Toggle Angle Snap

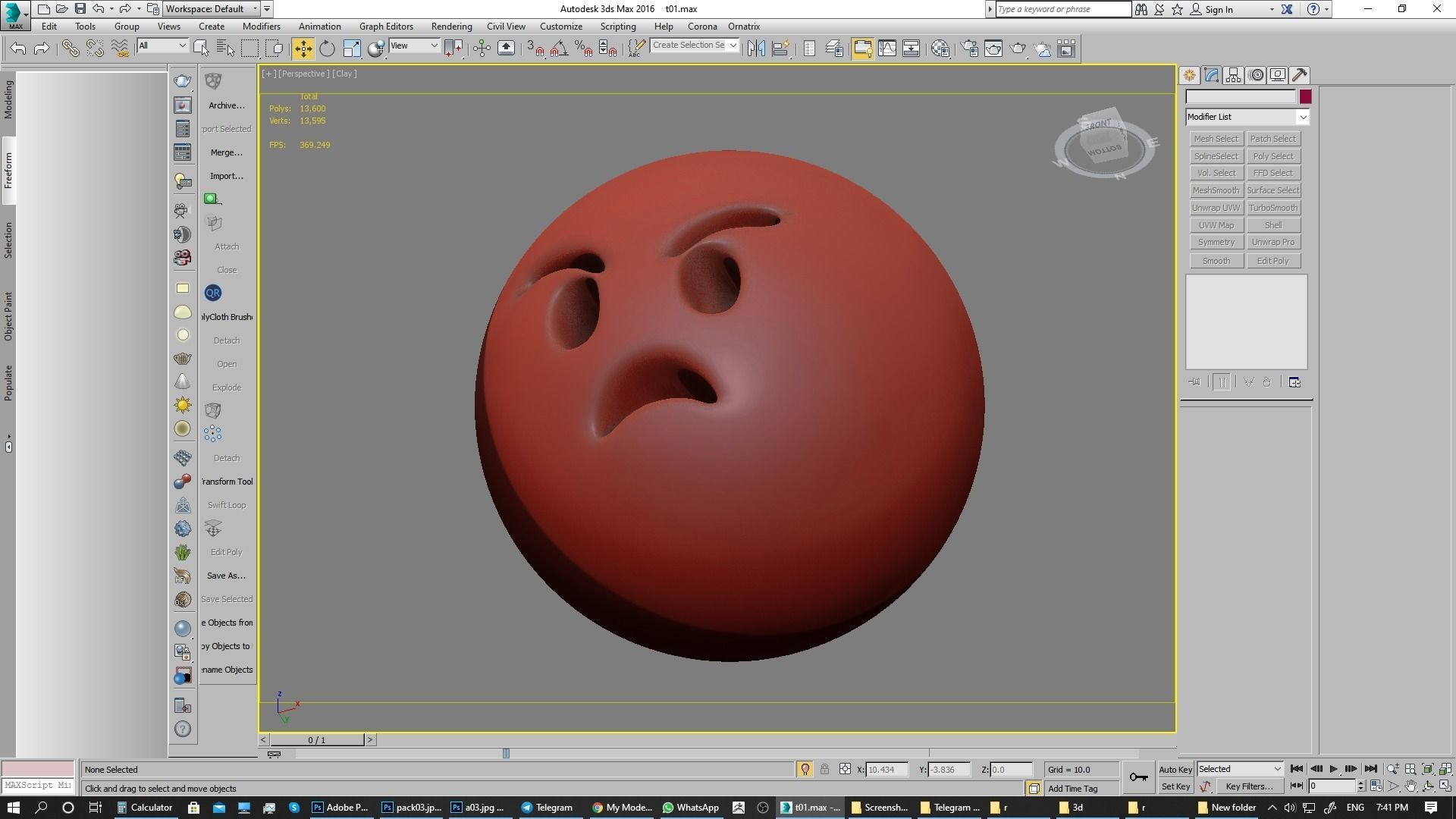click(559, 49)
